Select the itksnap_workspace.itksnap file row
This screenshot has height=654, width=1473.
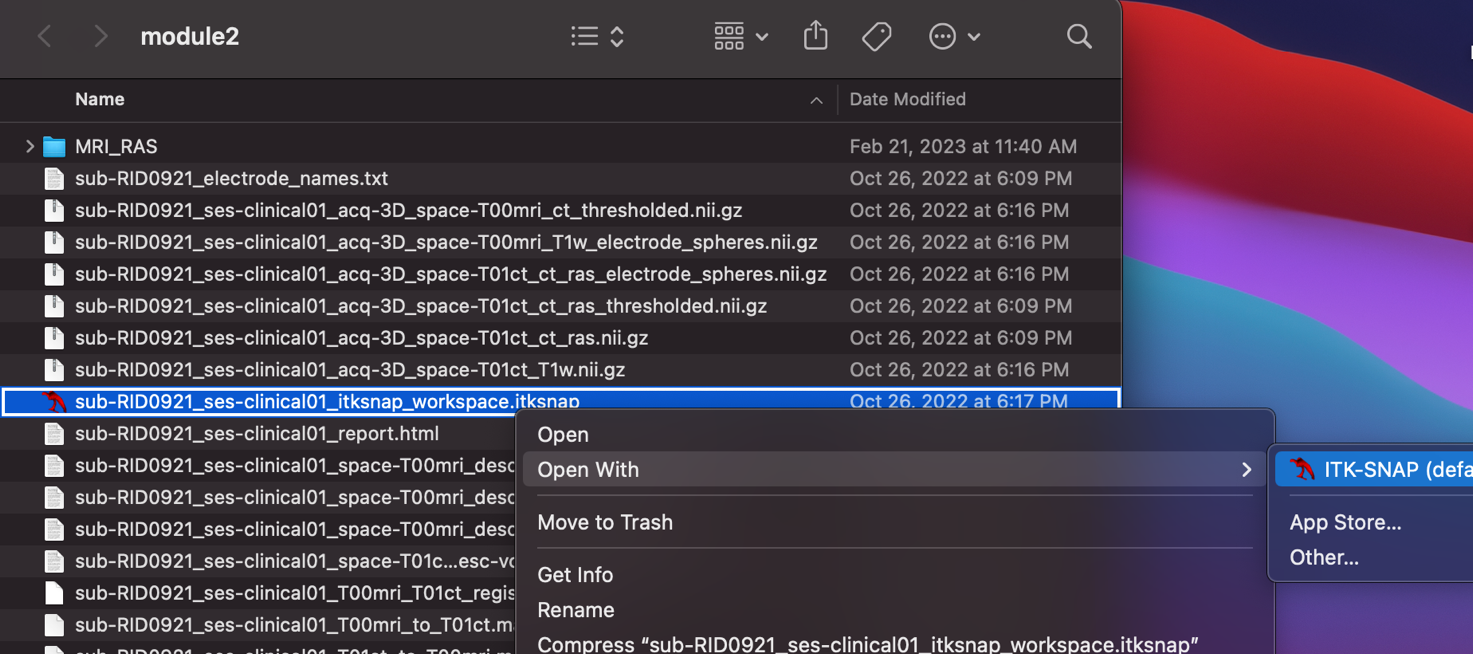coord(560,401)
